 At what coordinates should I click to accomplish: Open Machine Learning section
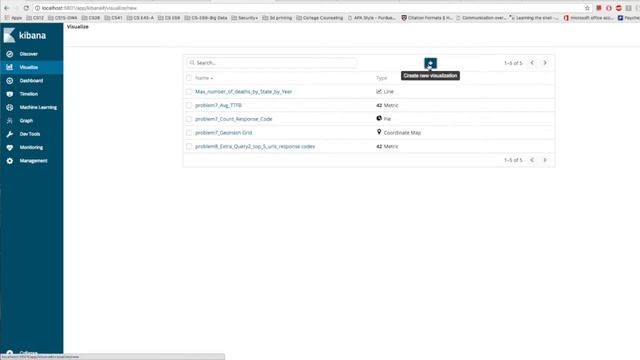[x=38, y=107]
